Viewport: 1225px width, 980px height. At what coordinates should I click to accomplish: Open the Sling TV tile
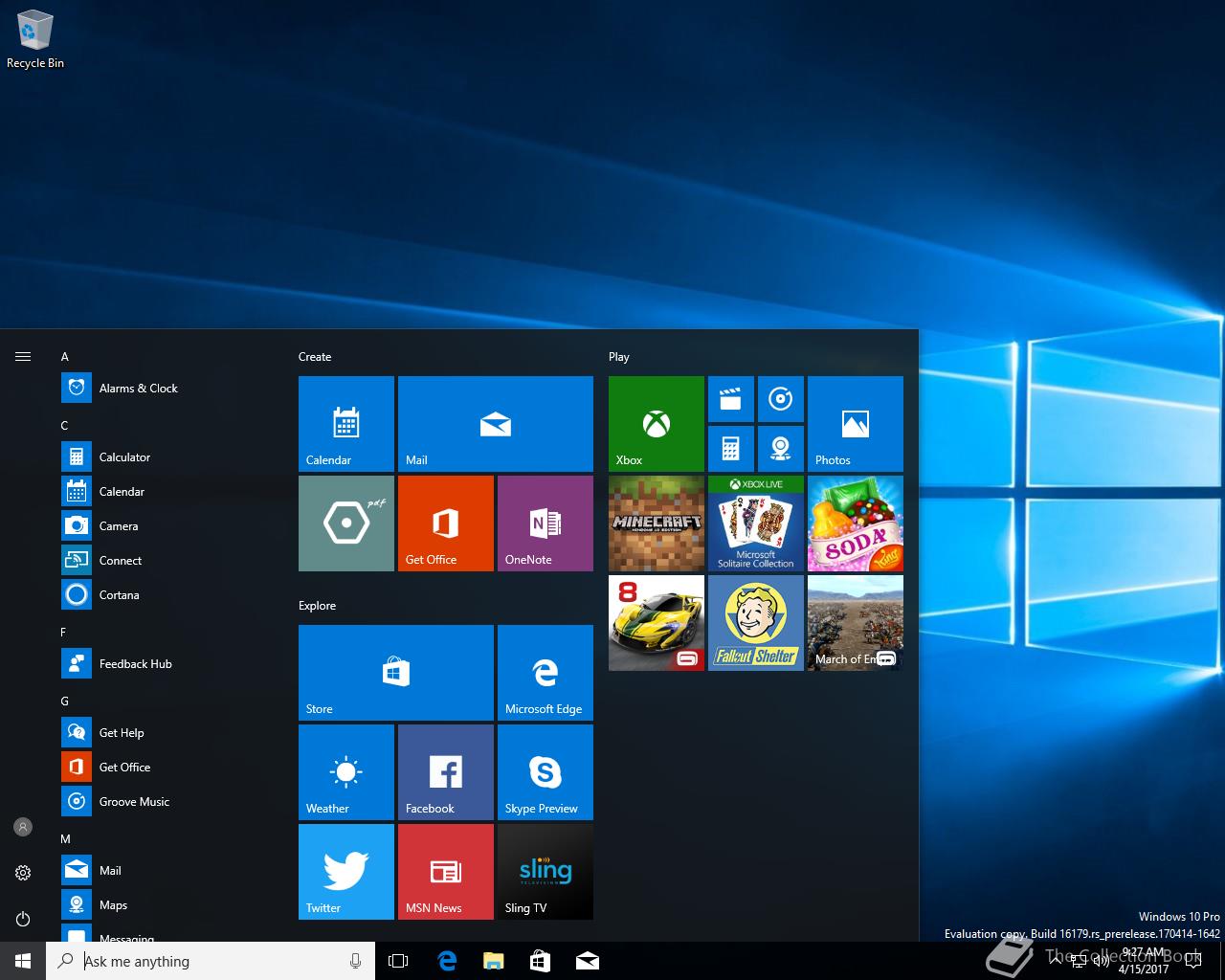[546, 872]
